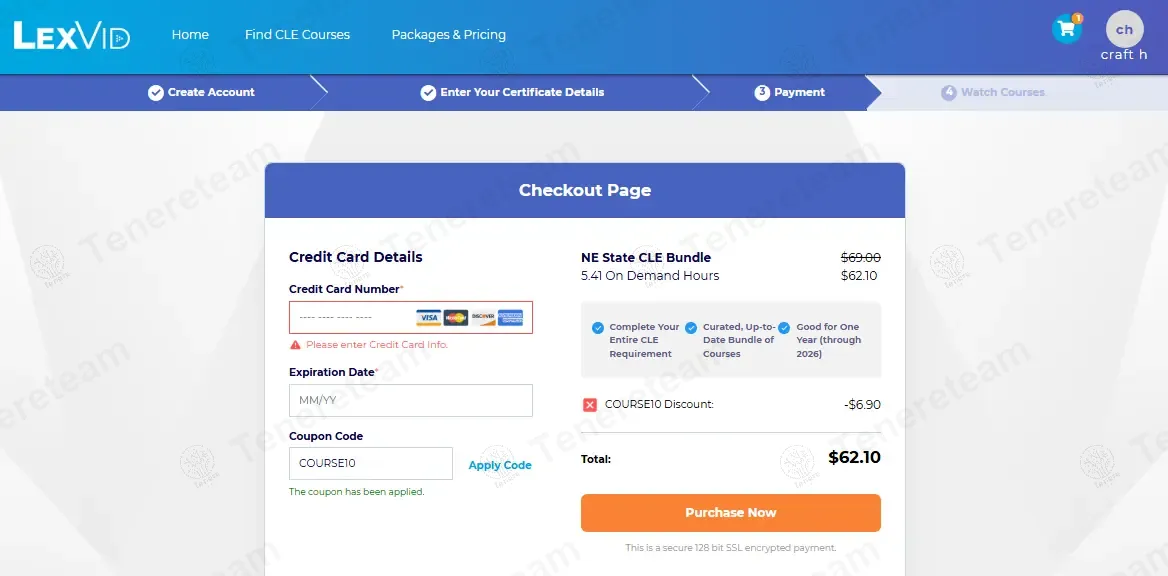
Task: Open Find CLE Courses menu
Action: pyautogui.click(x=297, y=35)
